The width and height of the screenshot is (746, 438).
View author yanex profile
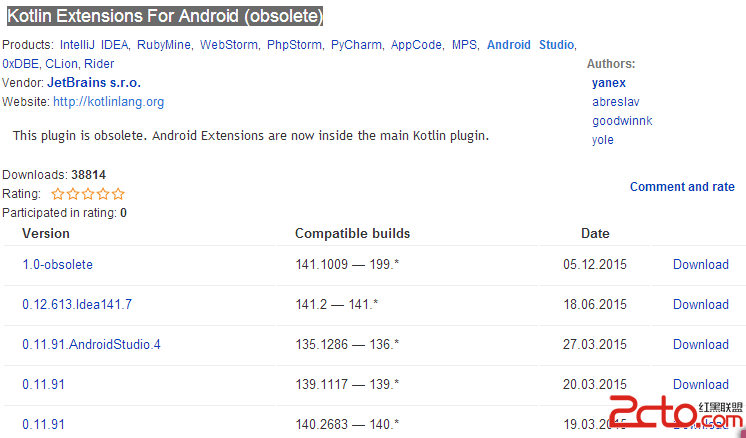[x=609, y=83]
